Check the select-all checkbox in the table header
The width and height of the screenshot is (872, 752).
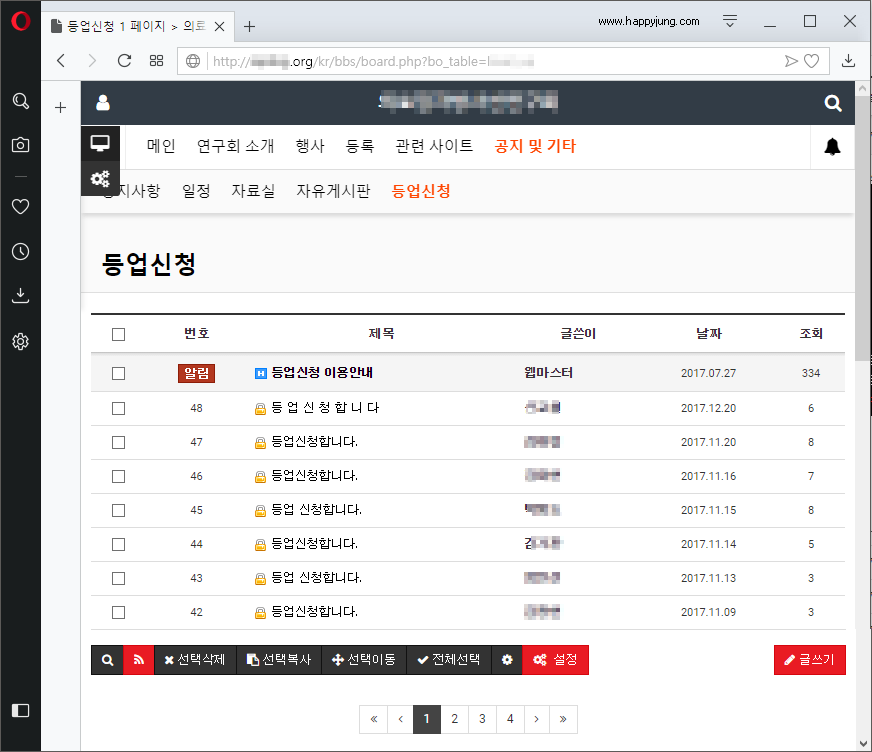(x=118, y=333)
